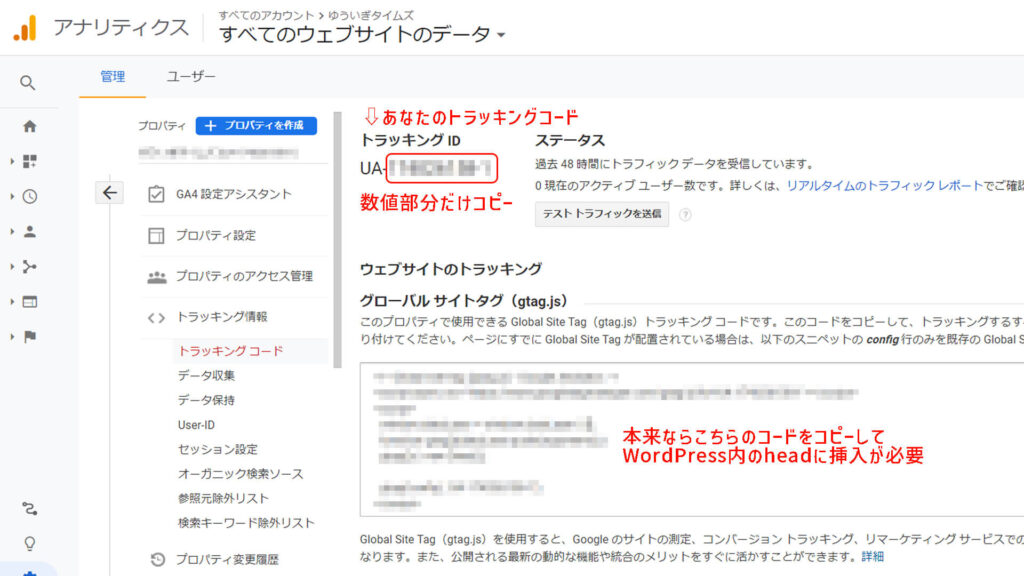Open the Behavior window icon
The image size is (1024, 576).
29,302
